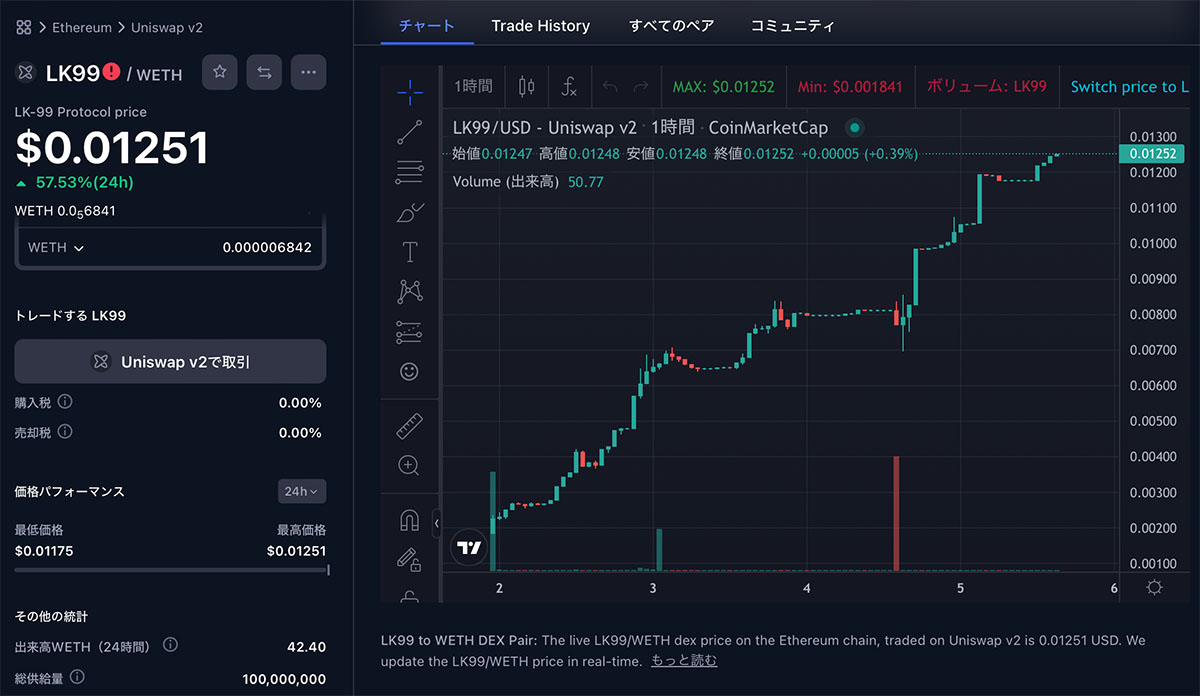Open the WETH currency dropdown

coord(56,248)
